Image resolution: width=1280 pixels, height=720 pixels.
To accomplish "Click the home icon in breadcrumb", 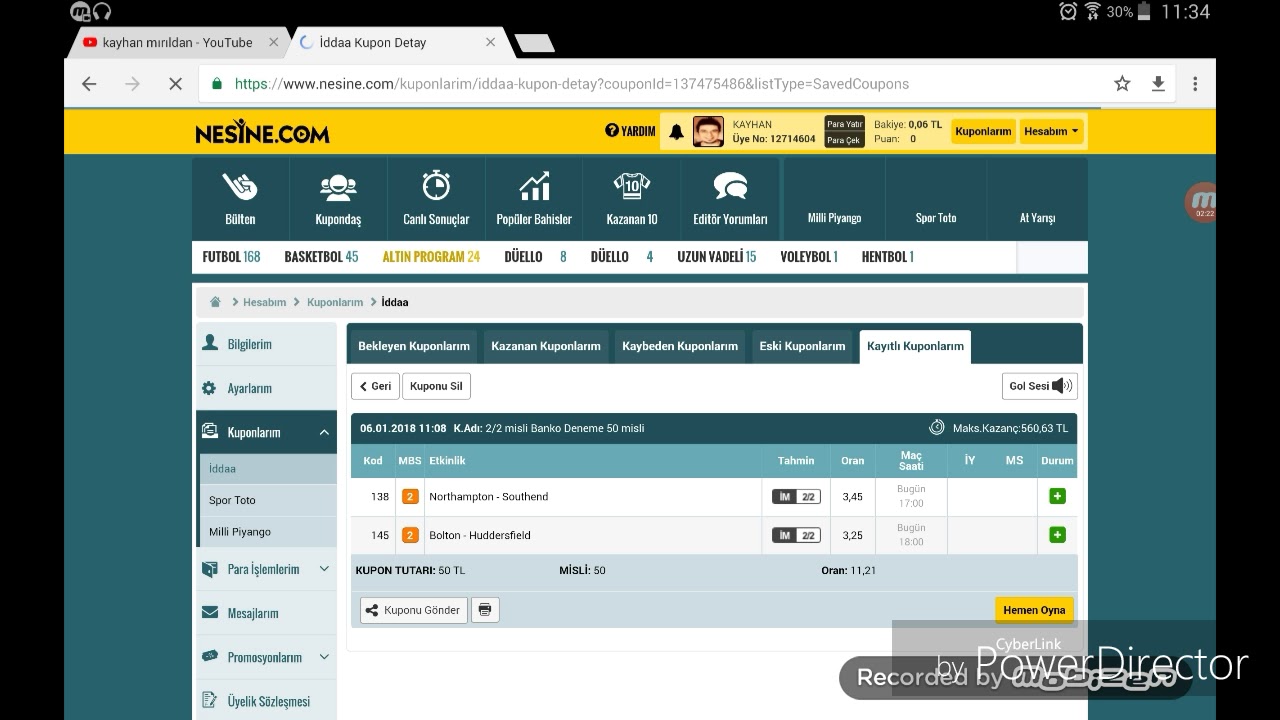I will pos(215,302).
